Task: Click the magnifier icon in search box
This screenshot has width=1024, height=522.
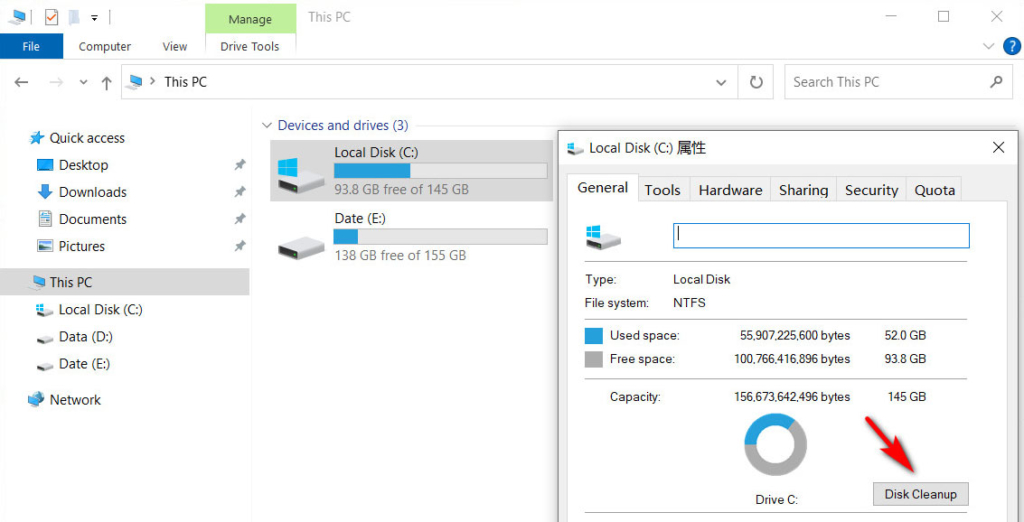Action: pyautogui.click(x=995, y=82)
